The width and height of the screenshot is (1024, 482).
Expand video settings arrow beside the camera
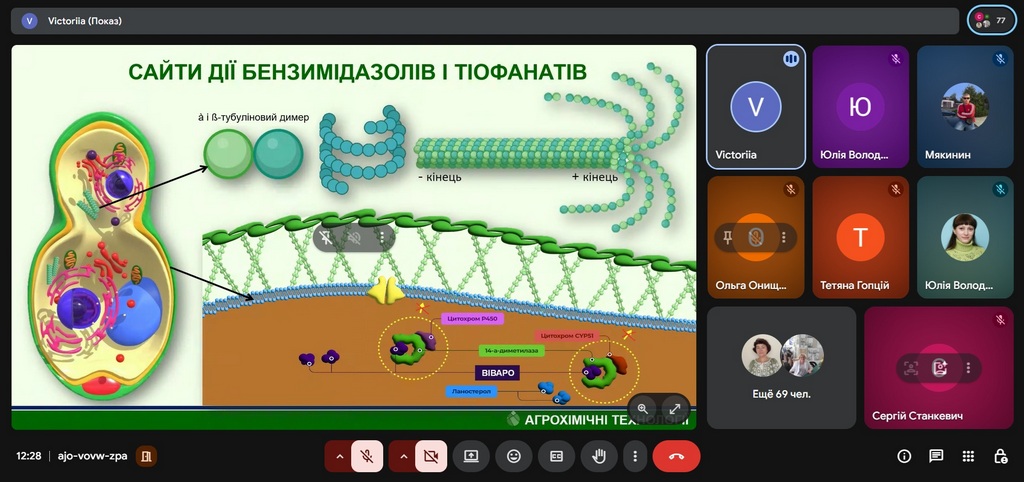403,456
